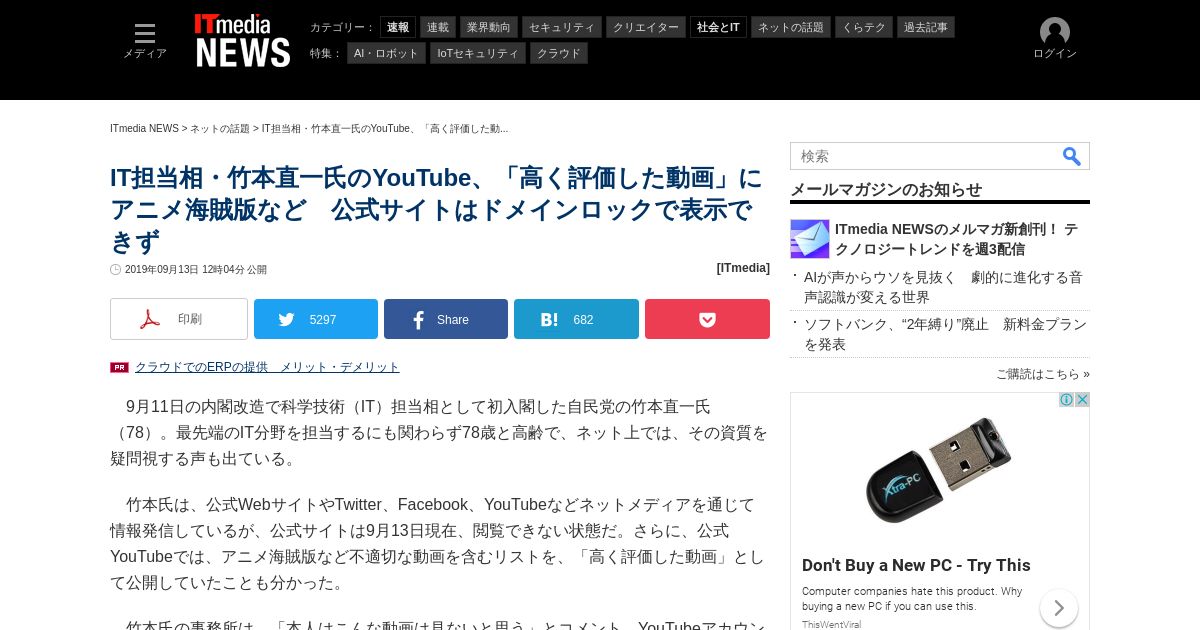Open 速報 category tab
The height and width of the screenshot is (630, 1200).
coord(398,27)
